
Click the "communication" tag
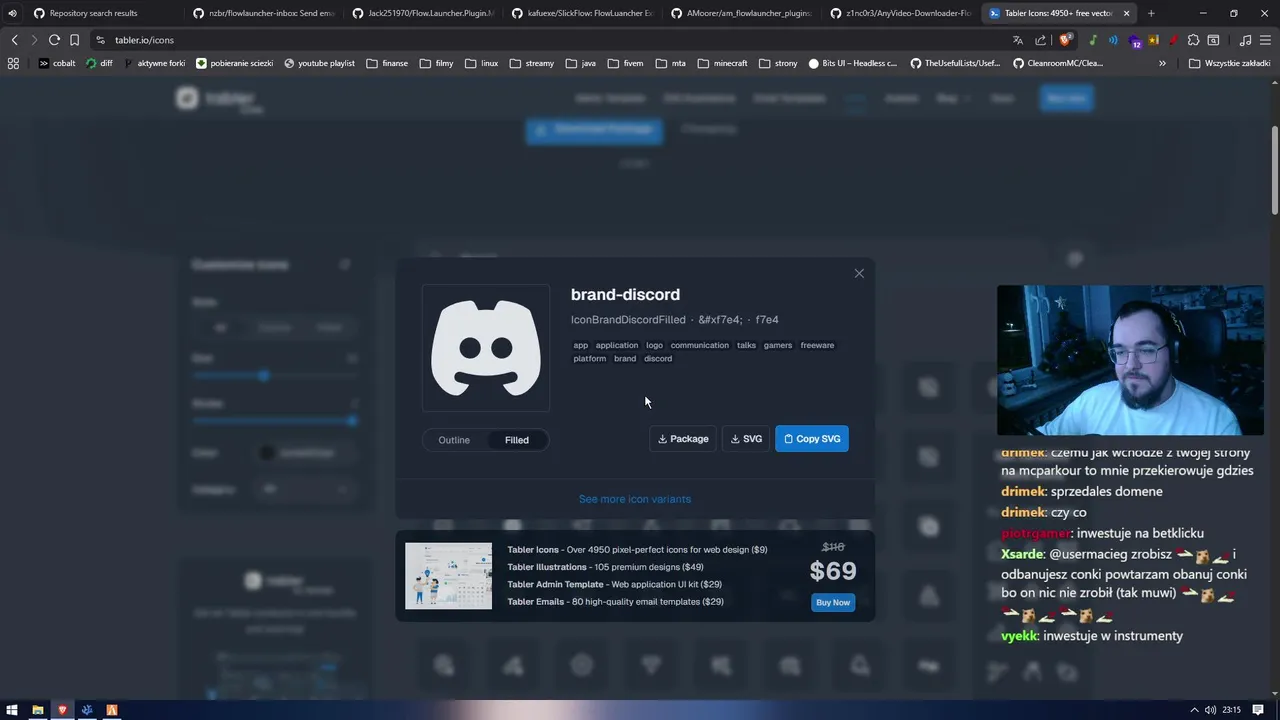700,345
